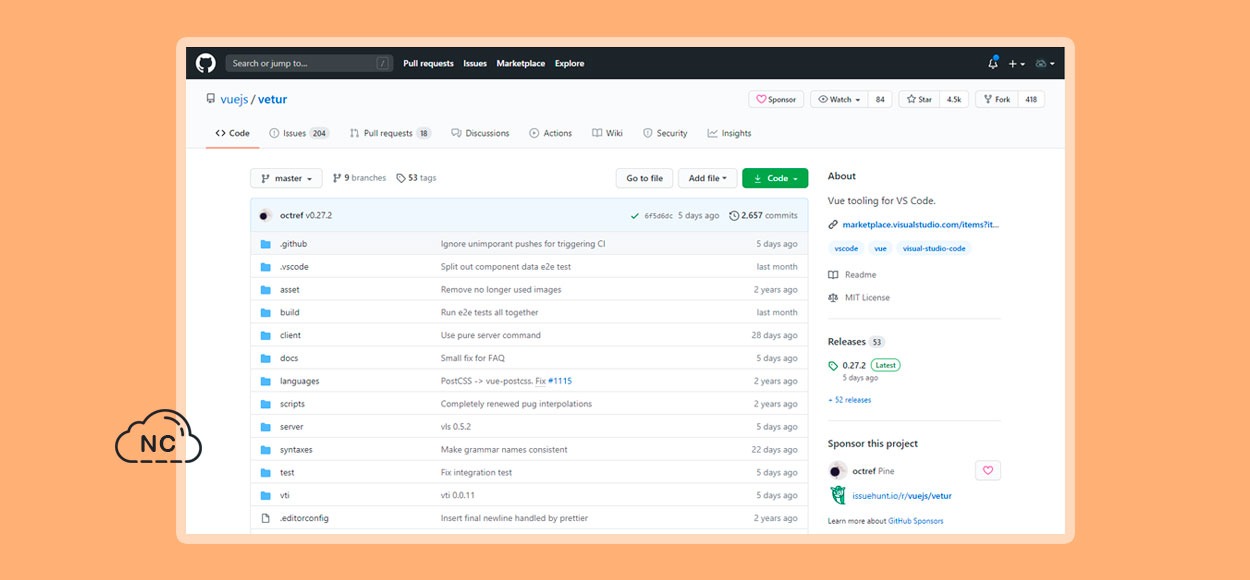Select the vscode topic tag

[846, 248]
